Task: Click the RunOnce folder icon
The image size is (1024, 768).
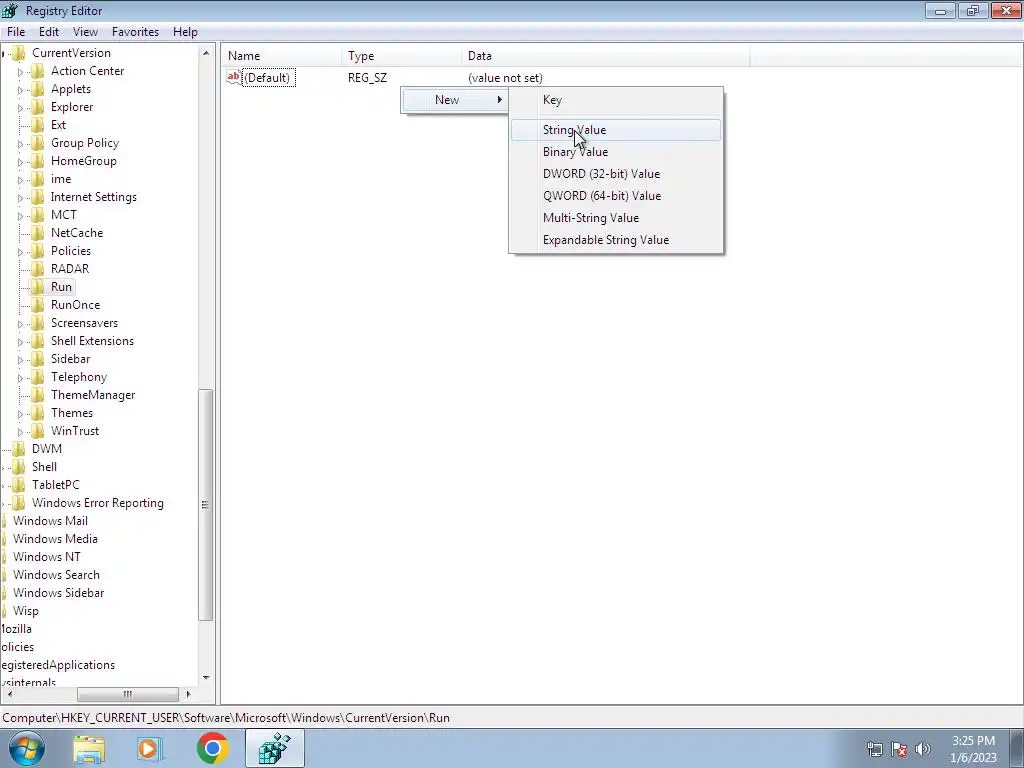Action: (39, 305)
